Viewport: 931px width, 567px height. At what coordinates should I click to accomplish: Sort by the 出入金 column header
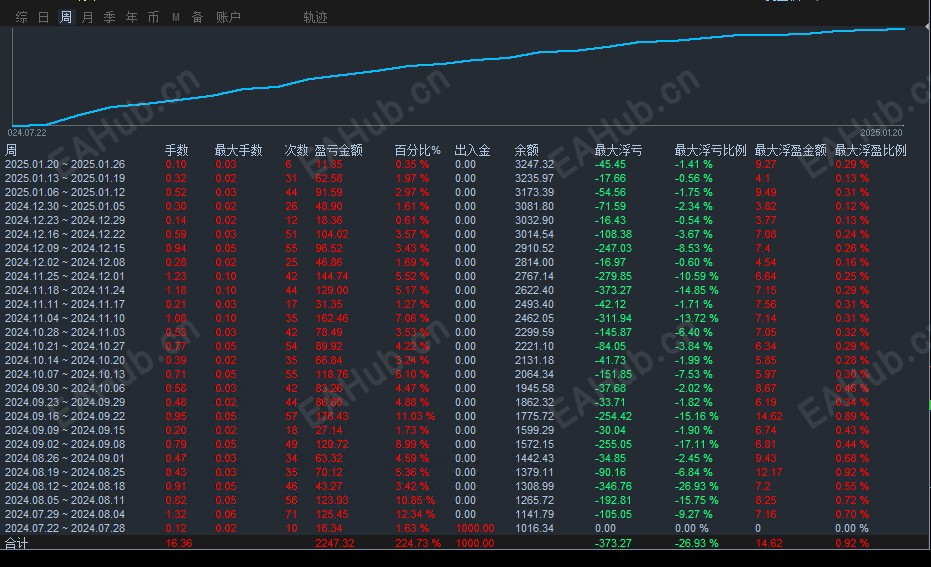pos(473,150)
